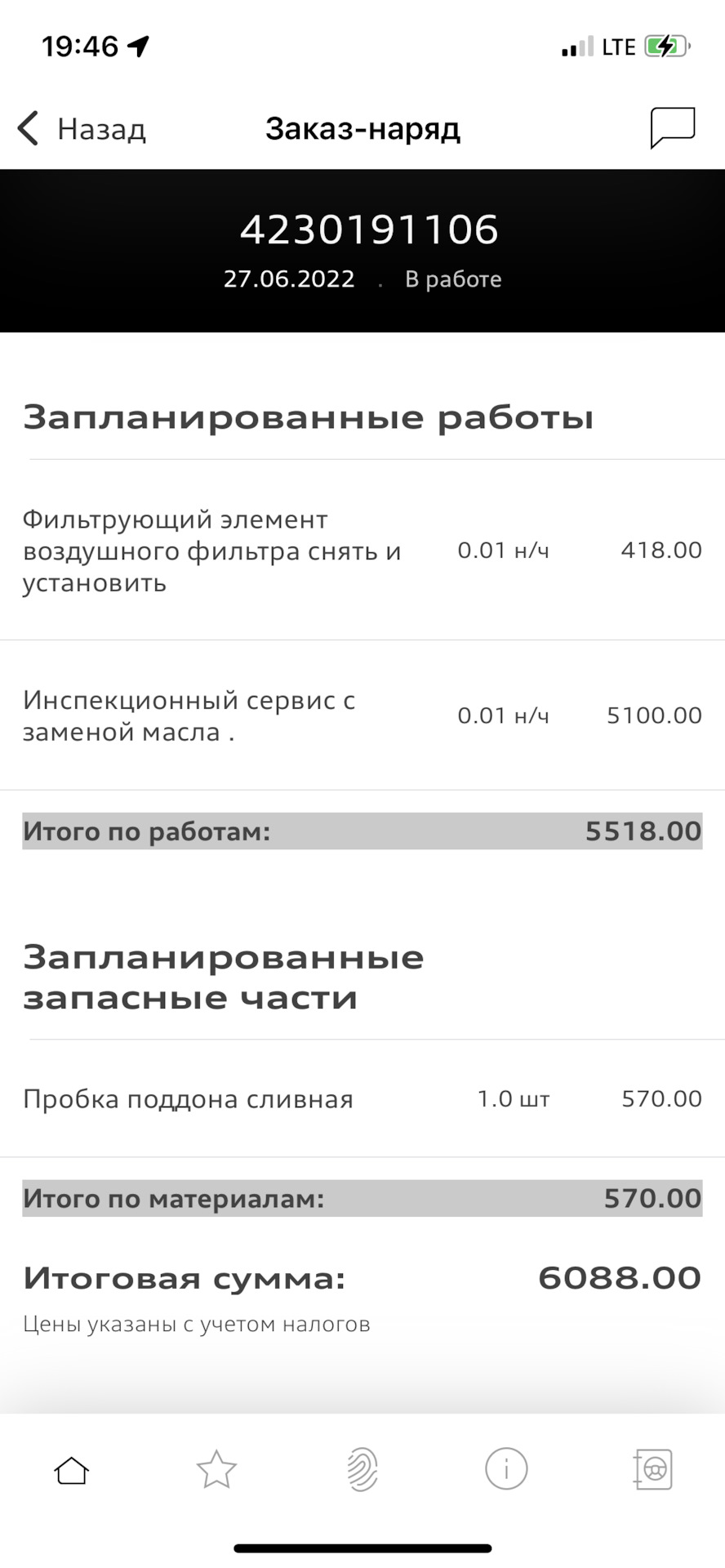Open the chat message icon

click(672, 128)
